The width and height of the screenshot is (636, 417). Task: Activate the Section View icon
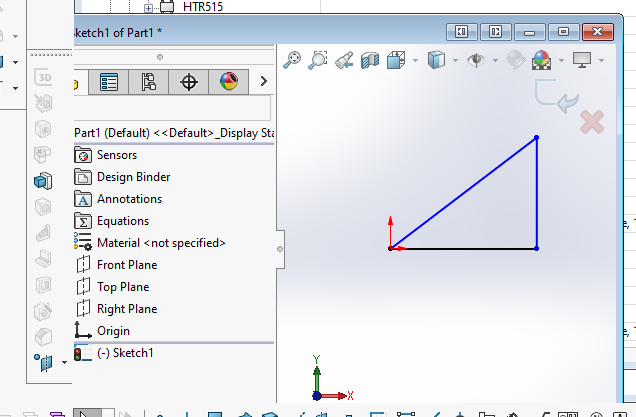[x=370, y=61]
